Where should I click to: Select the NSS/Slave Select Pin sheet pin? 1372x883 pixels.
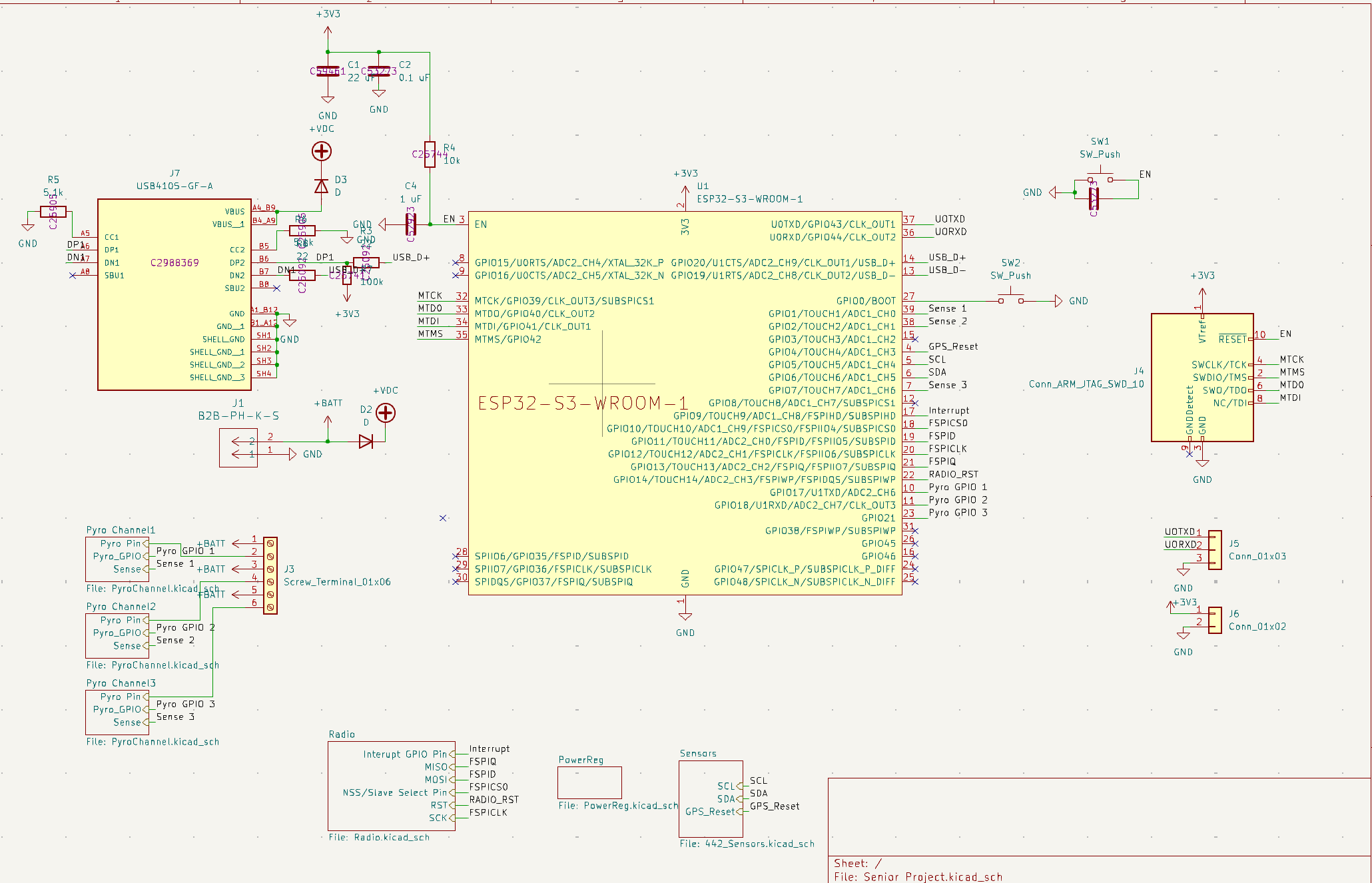[398, 792]
